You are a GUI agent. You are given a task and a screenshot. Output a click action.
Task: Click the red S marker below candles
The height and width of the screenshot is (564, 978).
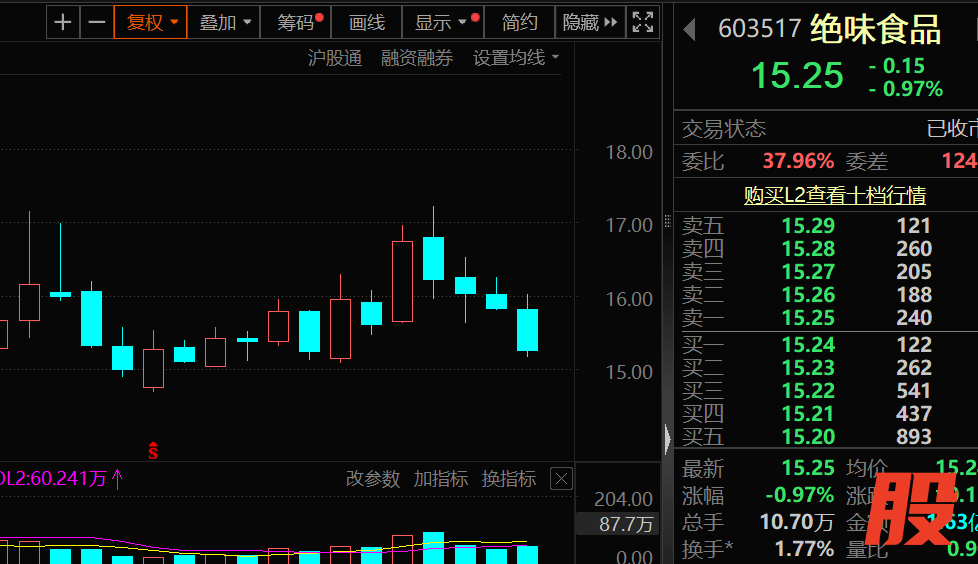[x=153, y=451]
